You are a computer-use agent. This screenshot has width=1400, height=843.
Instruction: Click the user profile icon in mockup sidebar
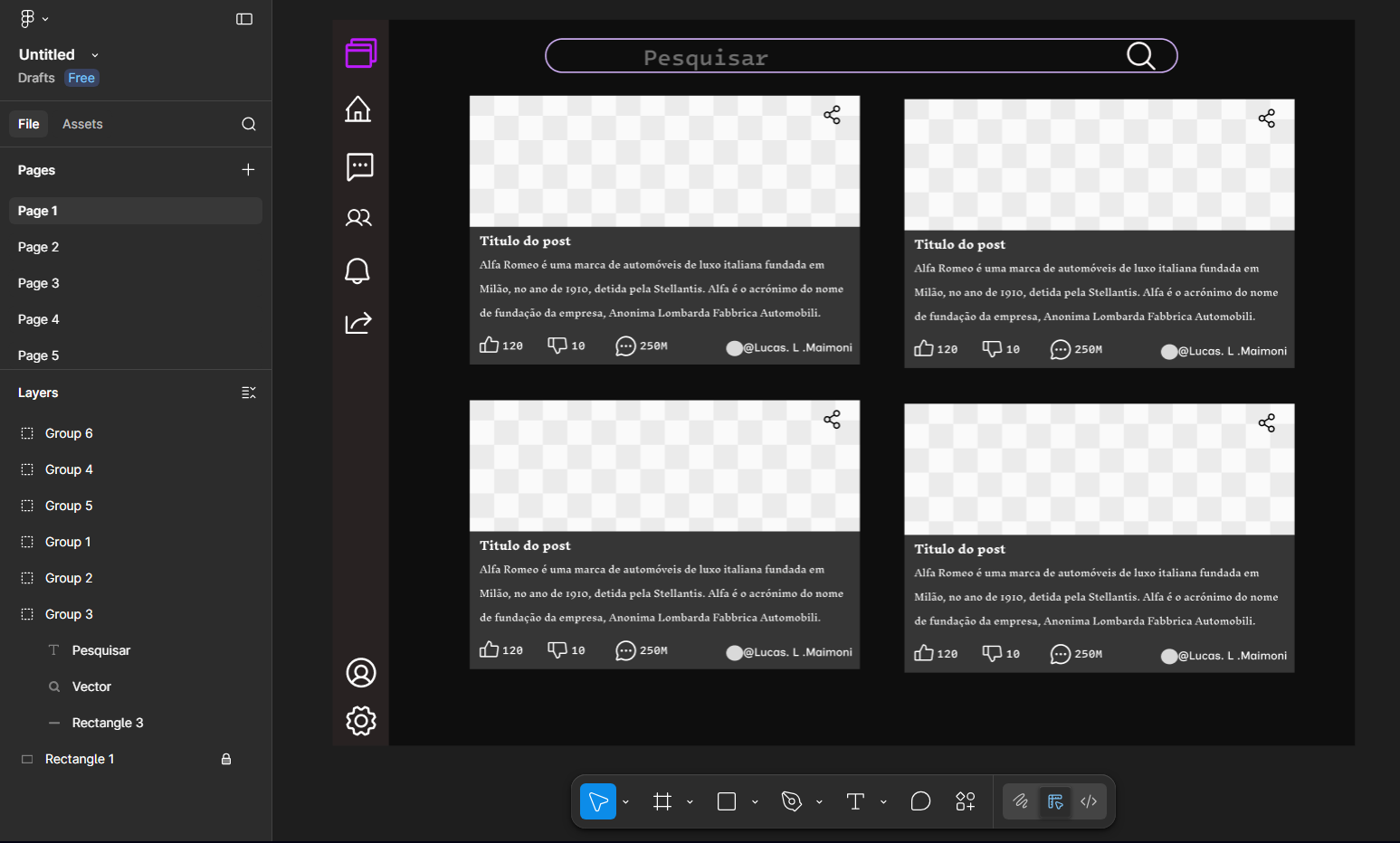pos(361,673)
